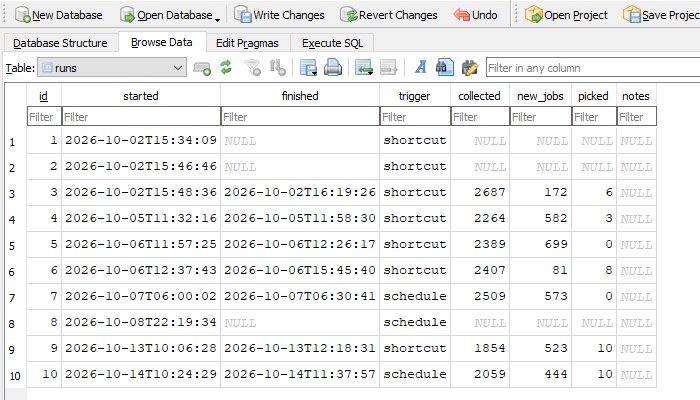Viewport: 700px width, 400px height.
Task: Click the clear sorting arrows icon
Action: click(x=277, y=68)
